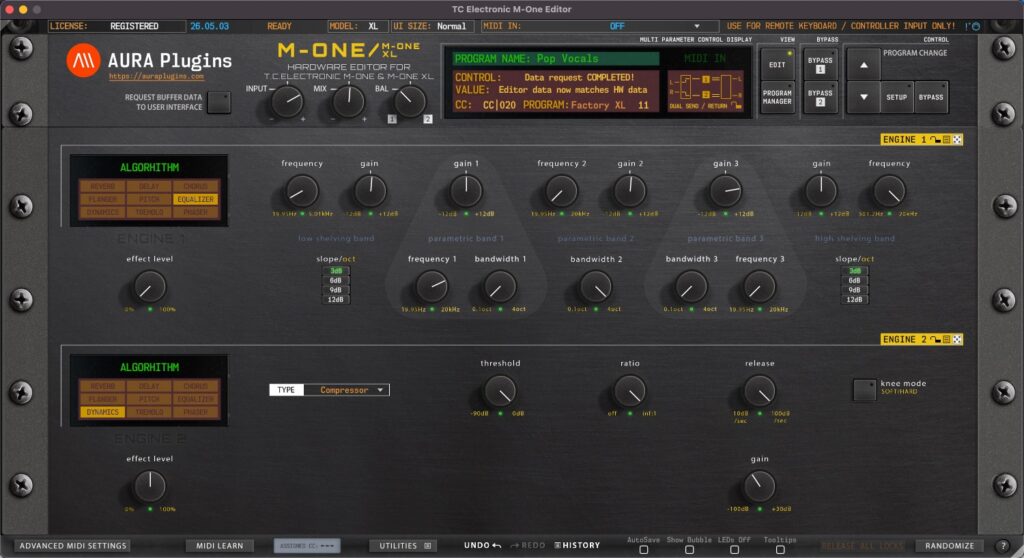Click the parametric gain 3 knob

tap(726, 191)
